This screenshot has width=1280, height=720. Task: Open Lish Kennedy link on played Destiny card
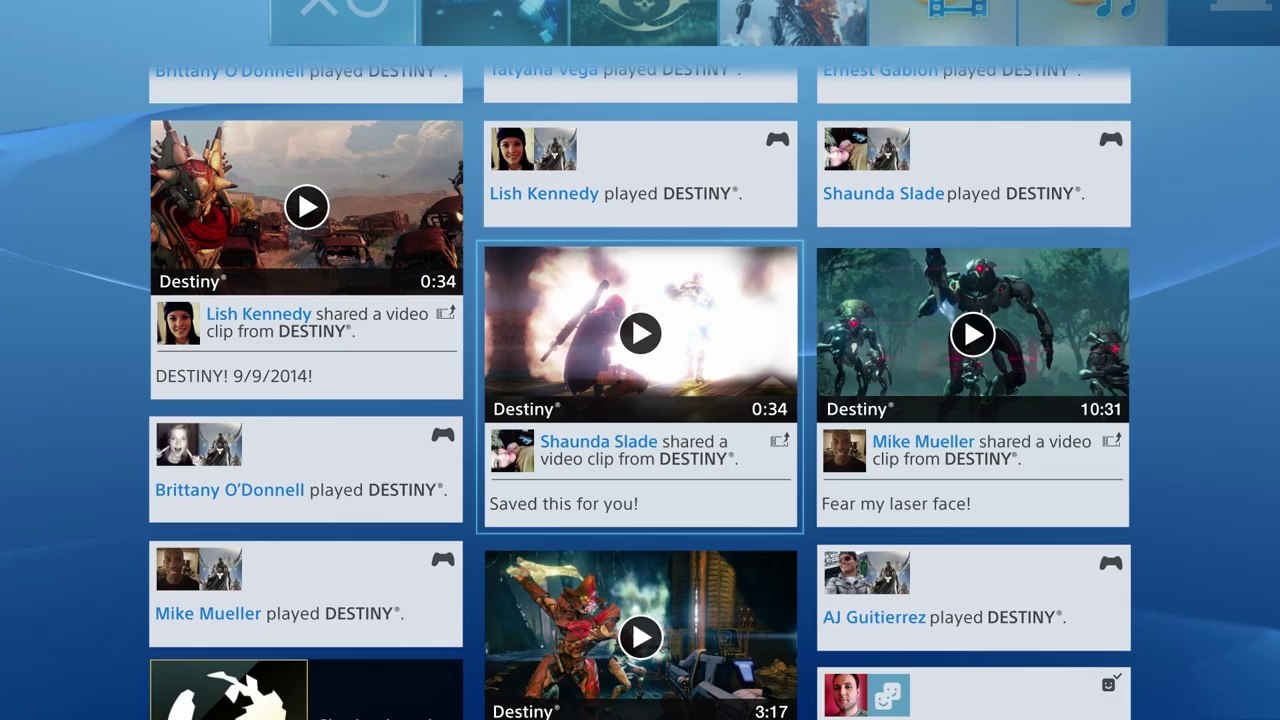pos(544,193)
